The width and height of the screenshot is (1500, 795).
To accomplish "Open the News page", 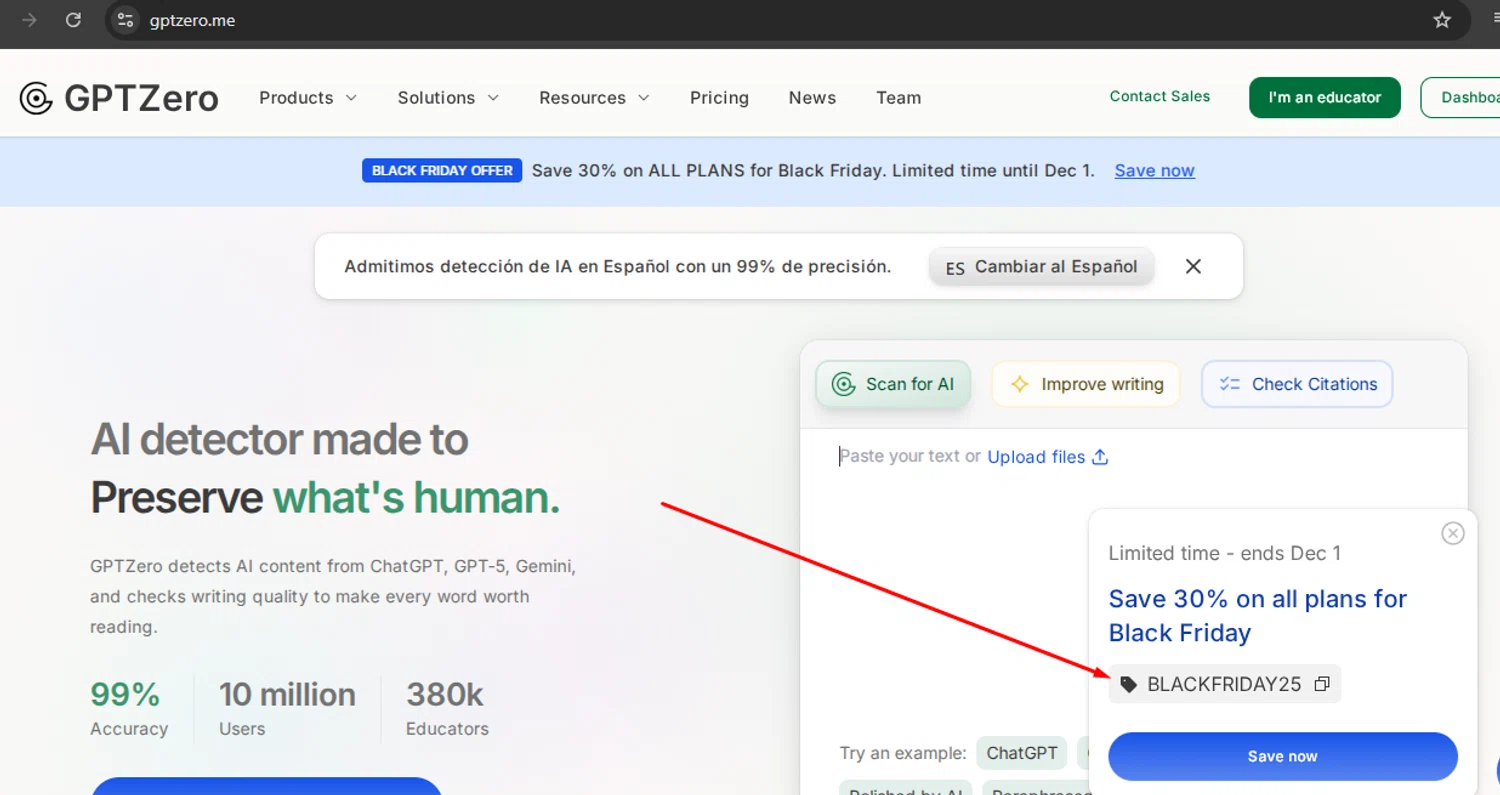I will tap(812, 98).
